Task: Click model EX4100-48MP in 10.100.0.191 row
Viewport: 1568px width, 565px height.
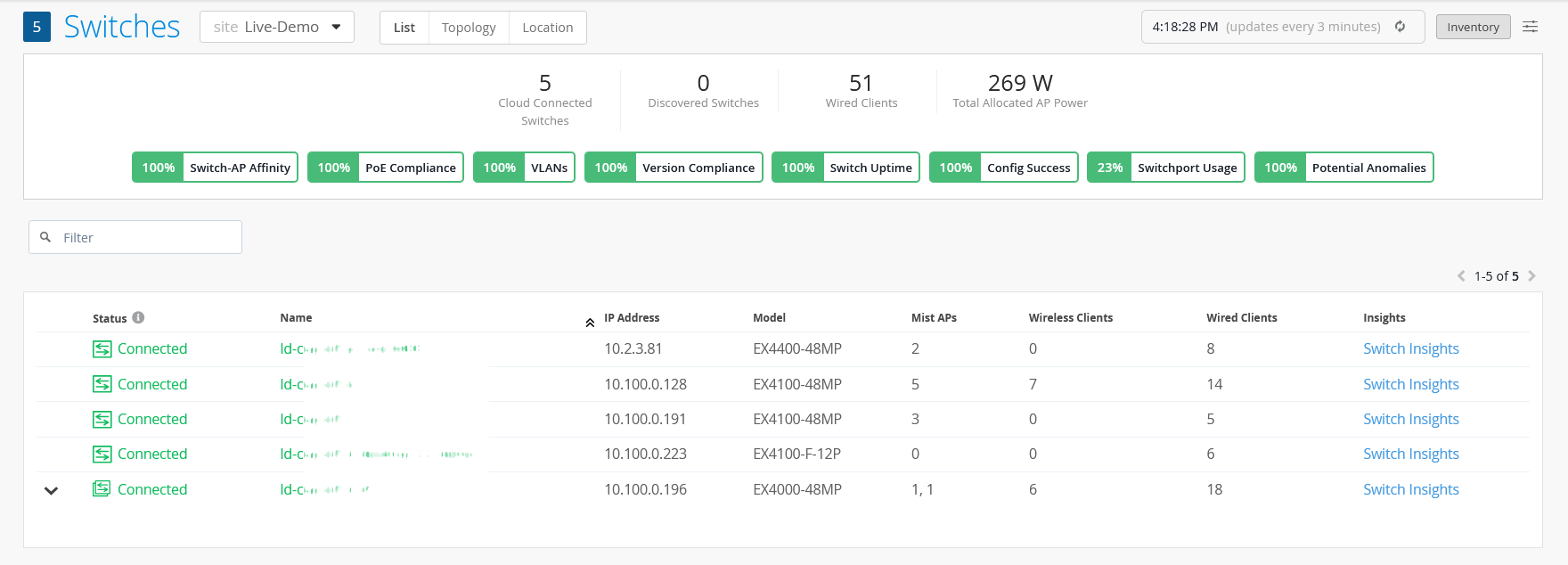Action: 797,419
